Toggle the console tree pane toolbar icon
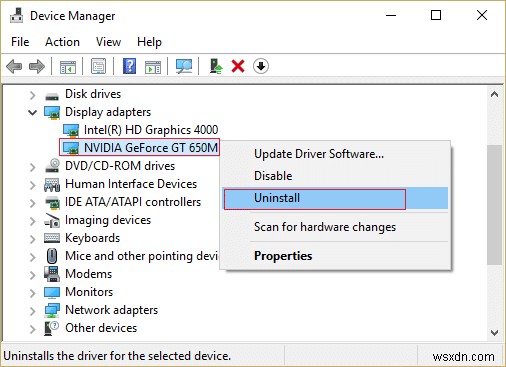The height and width of the screenshot is (367, 506). pos(68,67)
